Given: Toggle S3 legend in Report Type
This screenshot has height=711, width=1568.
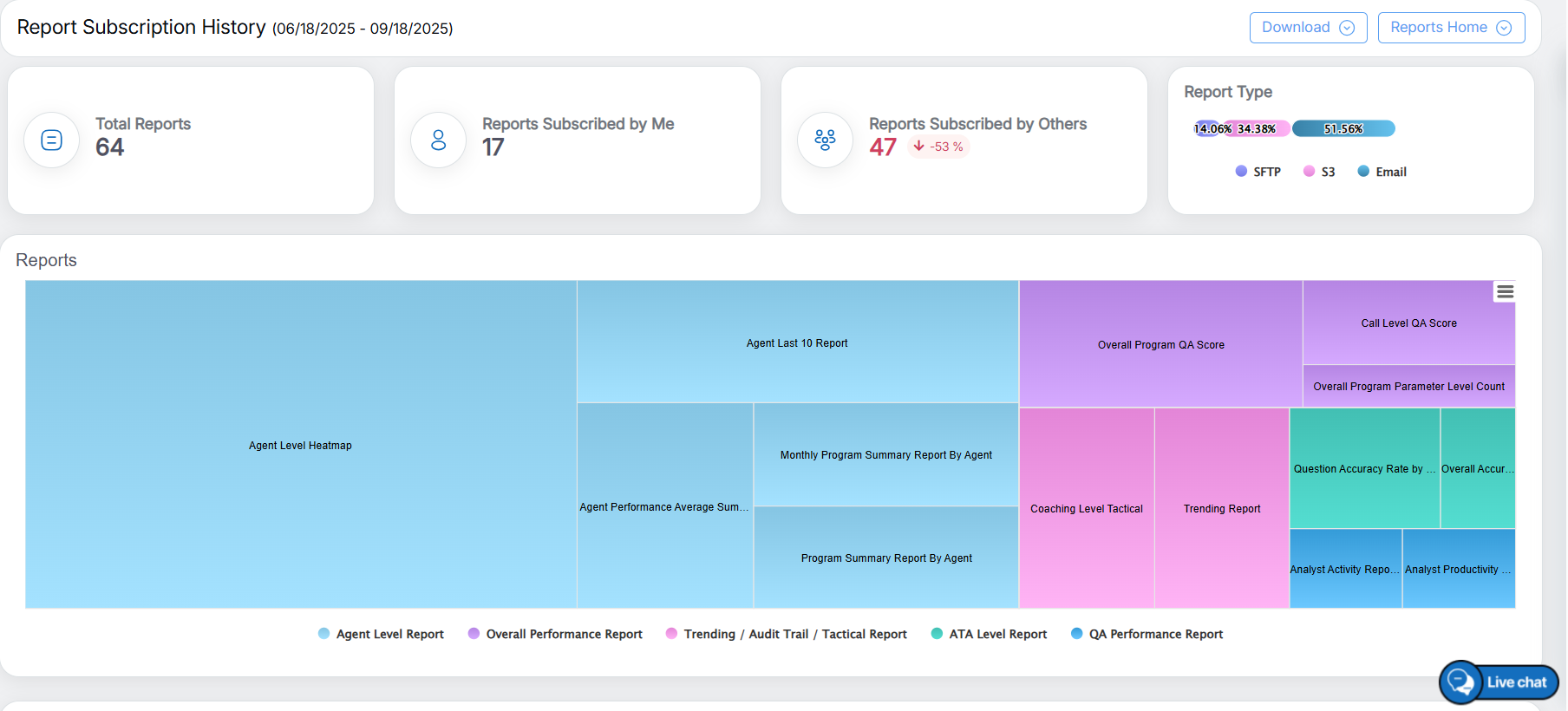Looking at the screenshot, I should (1319, 172).
